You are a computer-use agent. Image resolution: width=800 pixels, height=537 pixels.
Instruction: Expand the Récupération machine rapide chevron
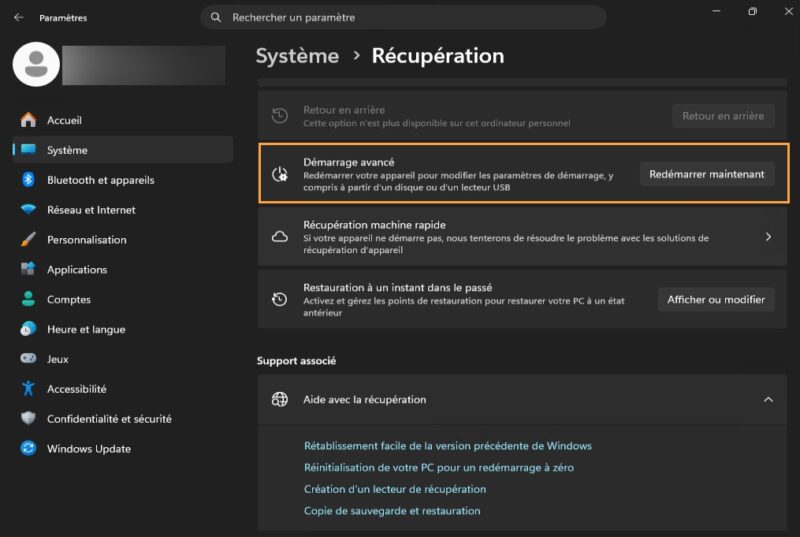(x=768, y=237)
